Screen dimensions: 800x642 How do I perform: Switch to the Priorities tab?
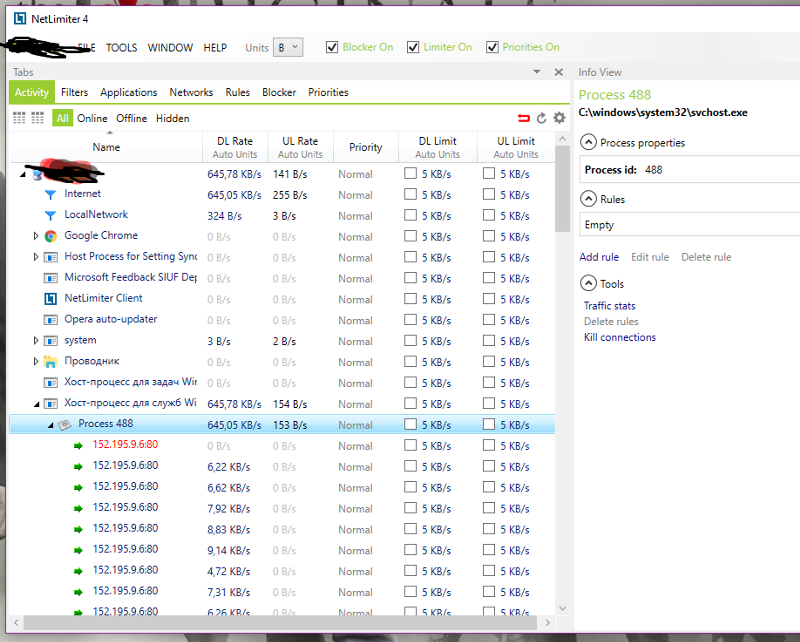[328, 92]
